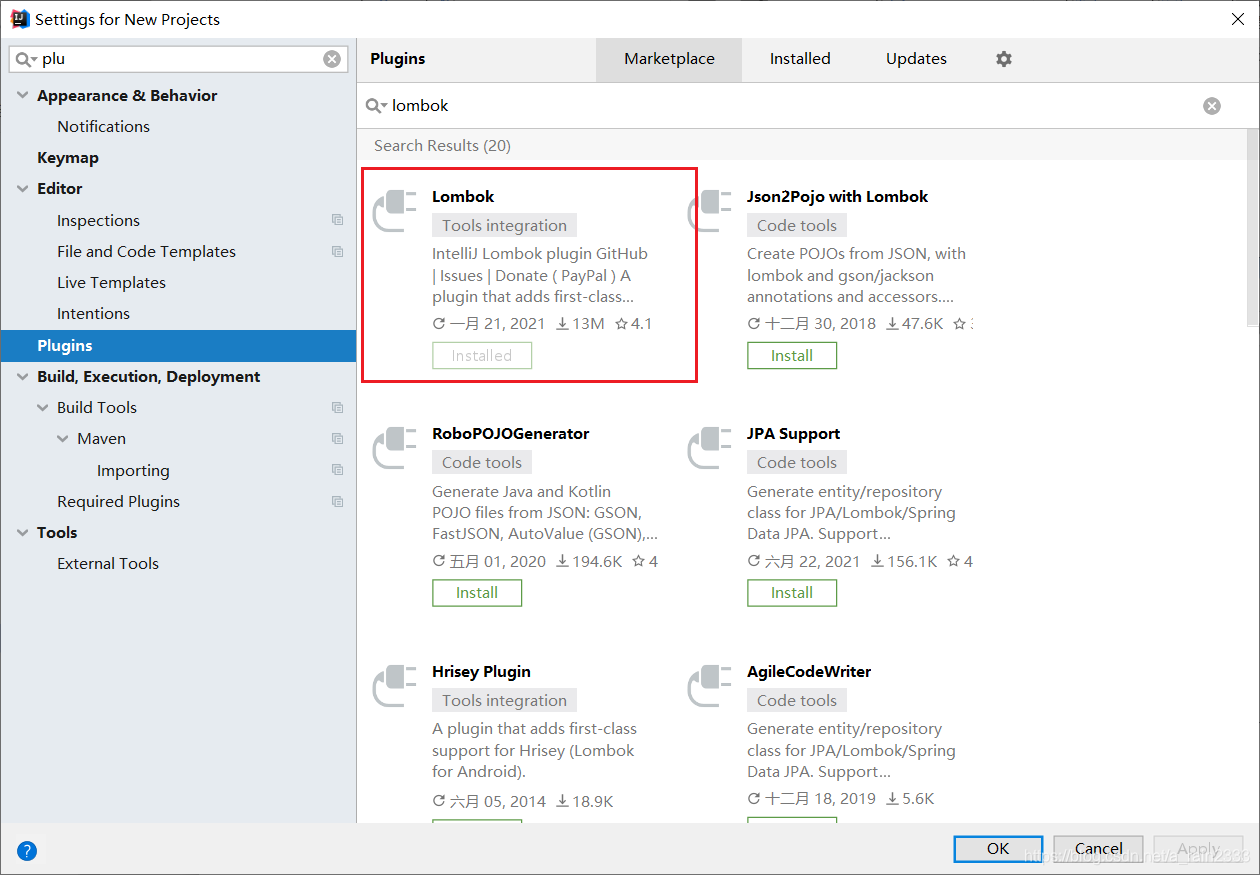Open External Tools settings
1260x875 pixels.
click(x=108, y=564)
